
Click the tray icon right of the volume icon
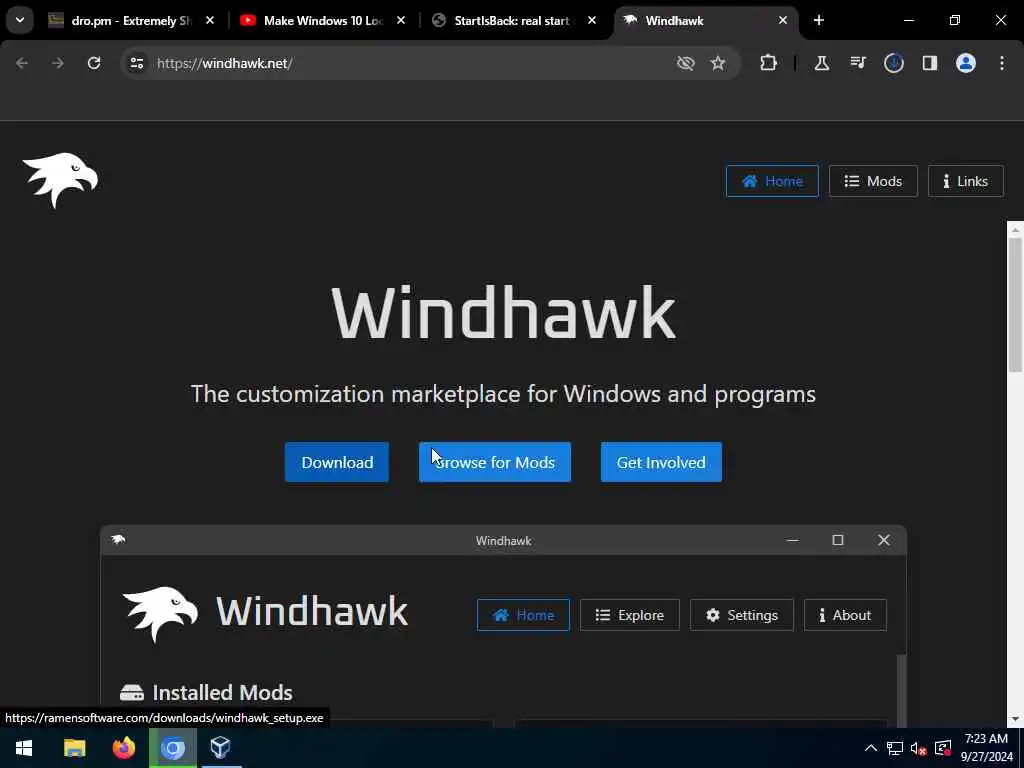coord(943,748)
